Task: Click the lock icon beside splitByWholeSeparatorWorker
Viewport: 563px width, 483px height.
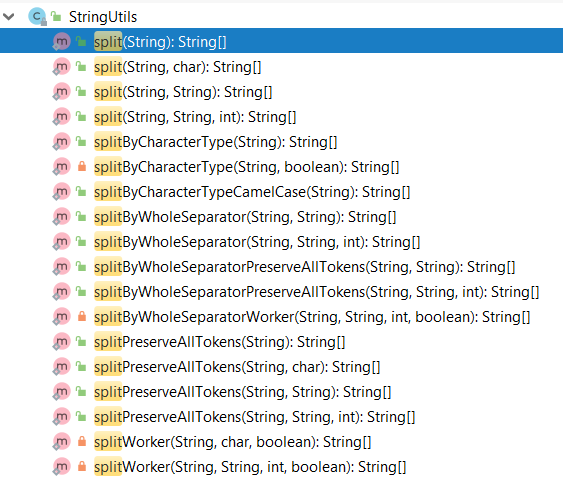Action: click(x=82, y=317)
